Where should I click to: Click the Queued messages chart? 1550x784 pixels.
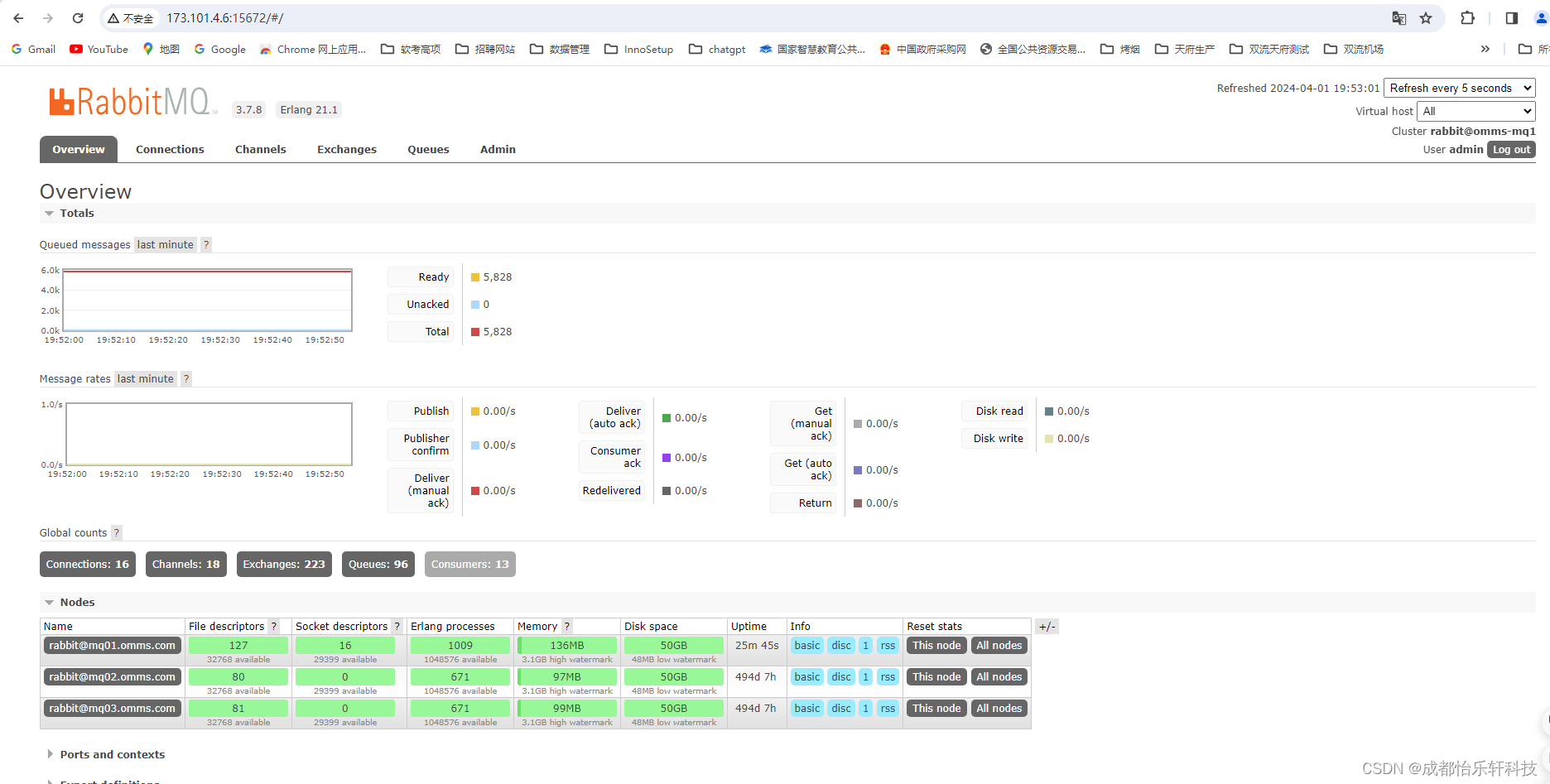(x=207, y=300)
